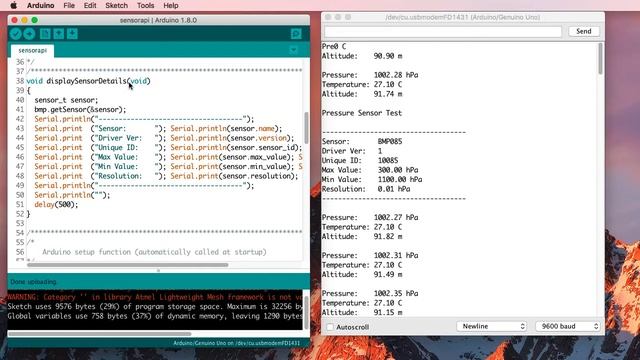
Task: Open the Apple menu
Action: point(13,5)
